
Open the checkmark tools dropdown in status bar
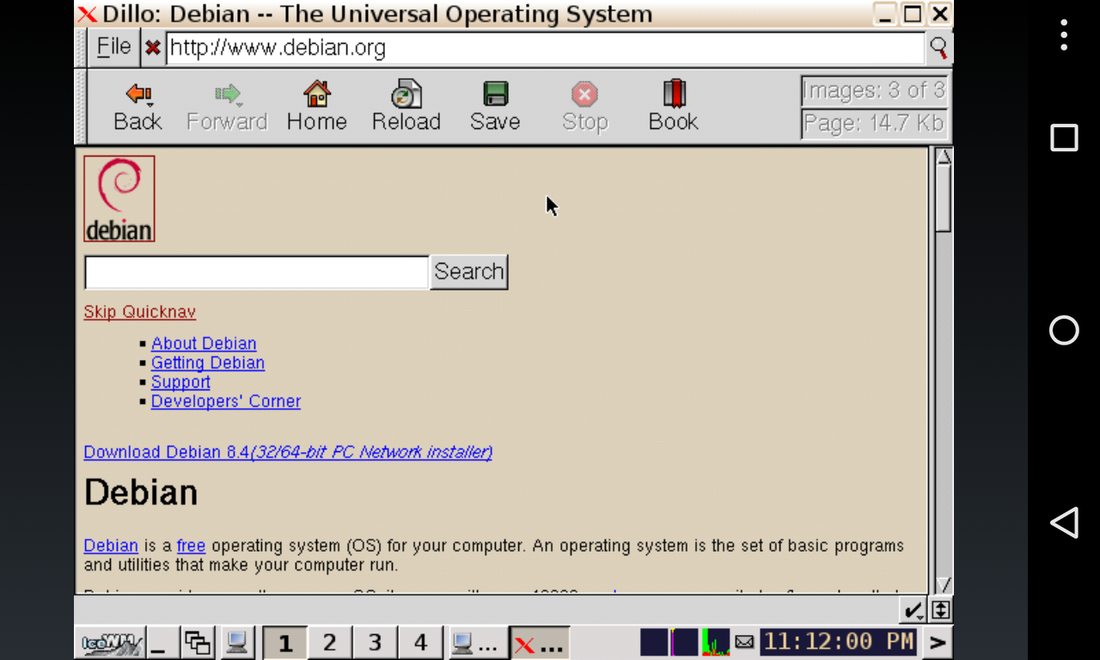point(913,610)
